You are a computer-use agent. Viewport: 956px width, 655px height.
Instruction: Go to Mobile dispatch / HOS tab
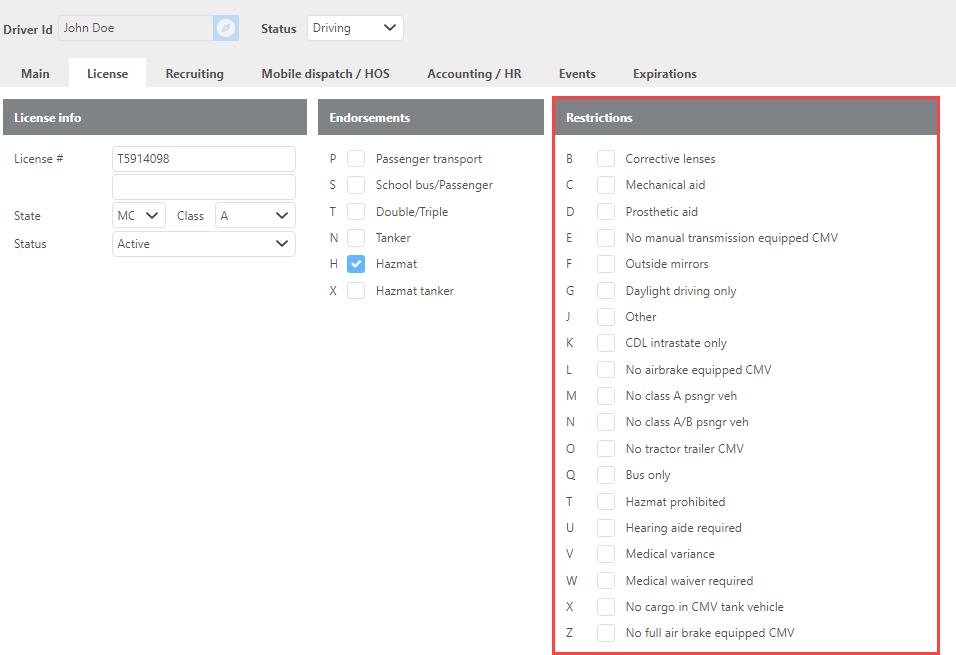[x=325, y=74]
